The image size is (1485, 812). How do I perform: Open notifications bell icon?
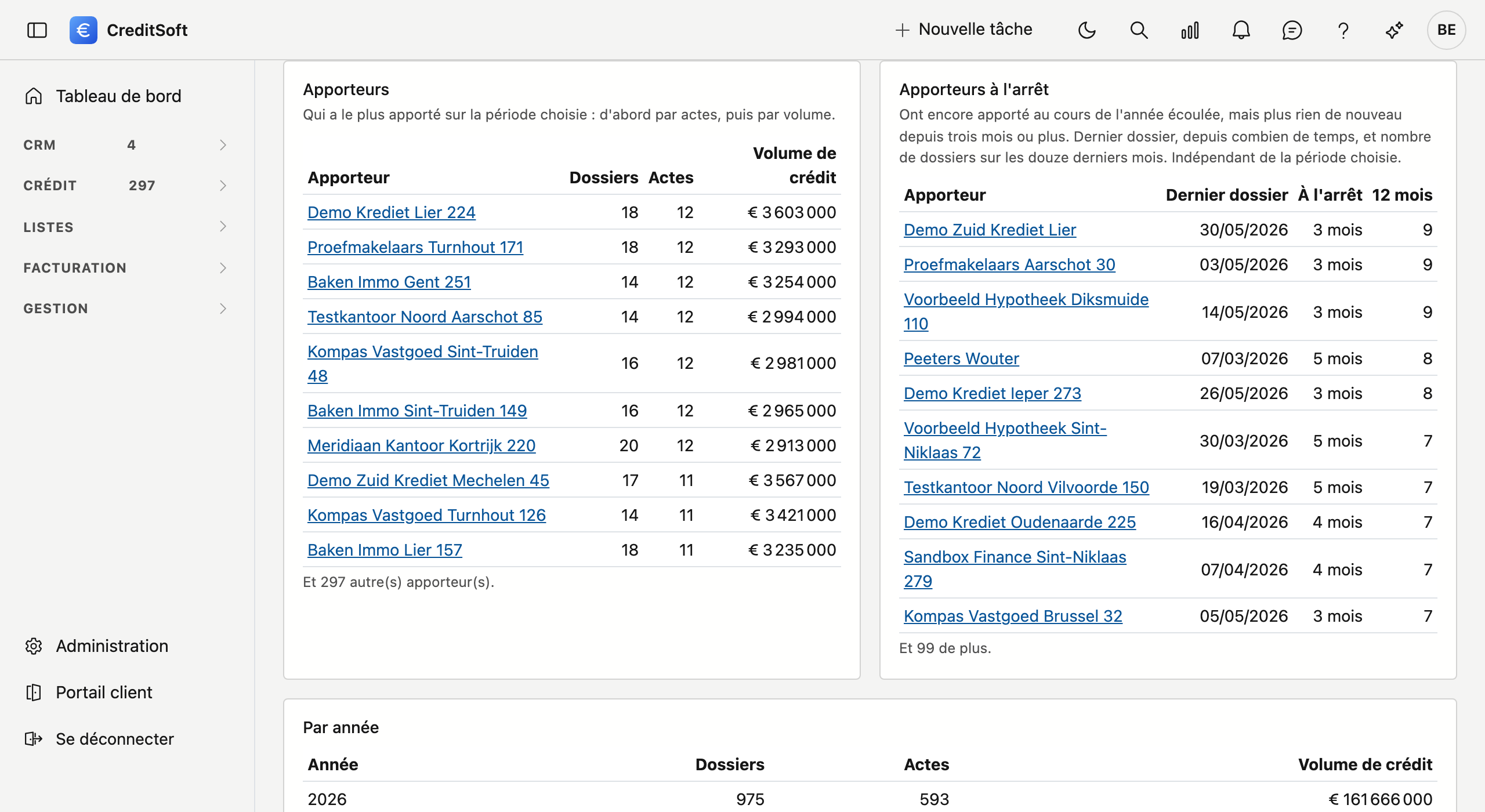pos(1241,30)
